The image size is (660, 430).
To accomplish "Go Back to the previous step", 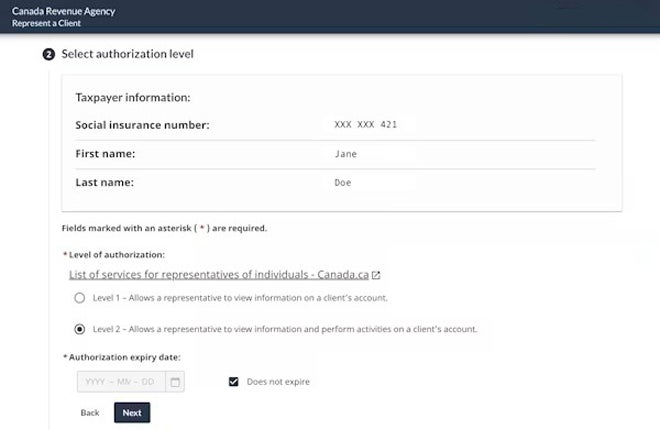I will 90,413.
